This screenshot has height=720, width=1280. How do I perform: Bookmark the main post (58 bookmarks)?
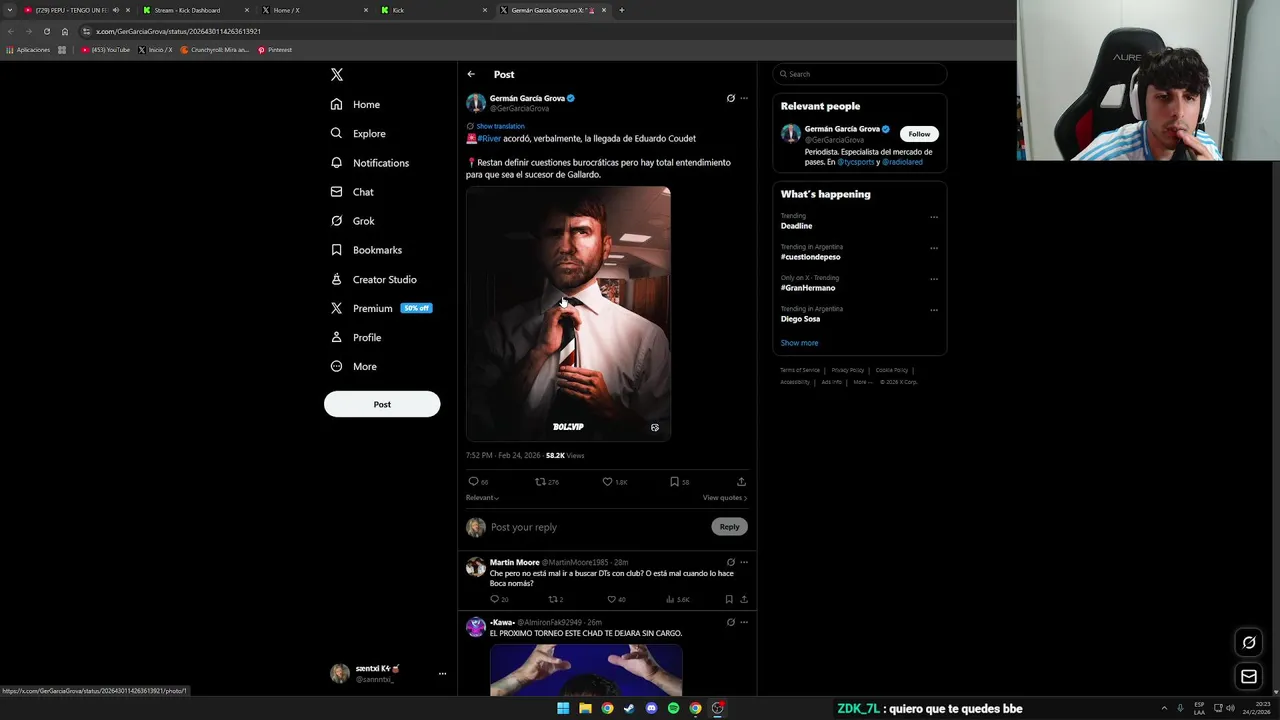[679, 482]
